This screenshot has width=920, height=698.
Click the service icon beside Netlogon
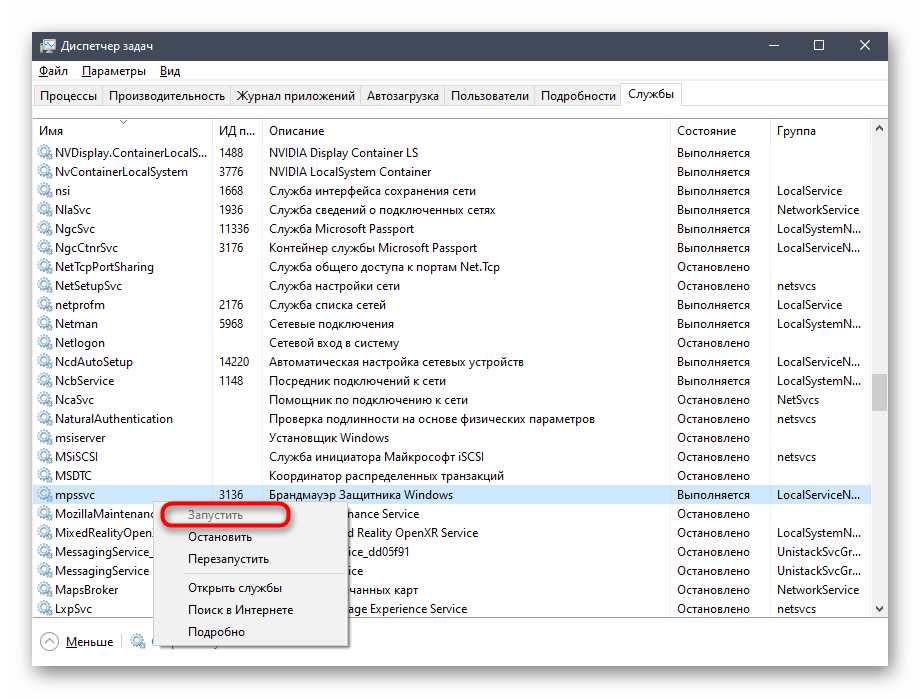(45, 343)
